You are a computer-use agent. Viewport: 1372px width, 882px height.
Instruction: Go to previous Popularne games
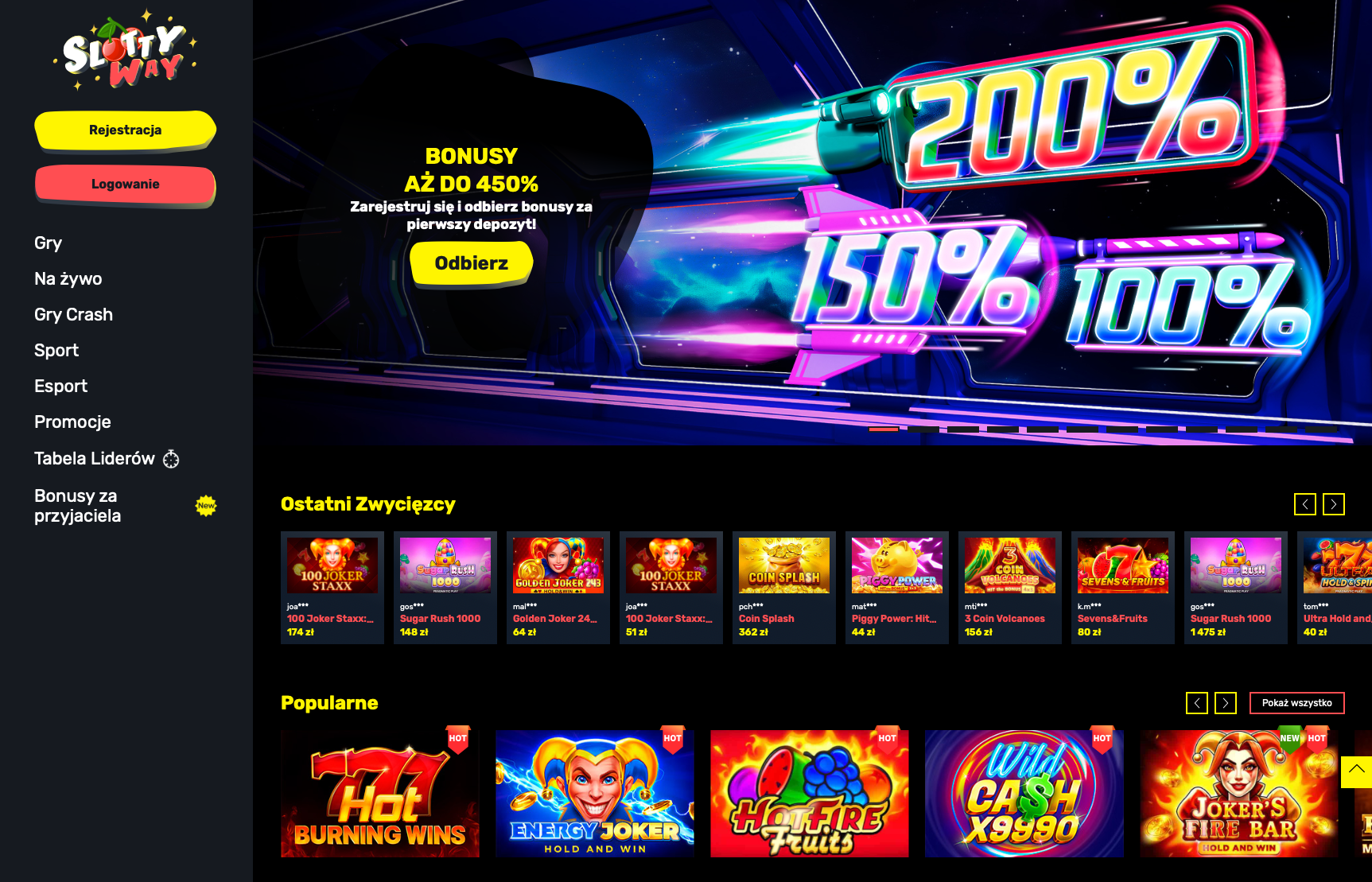pos(1197,703)
